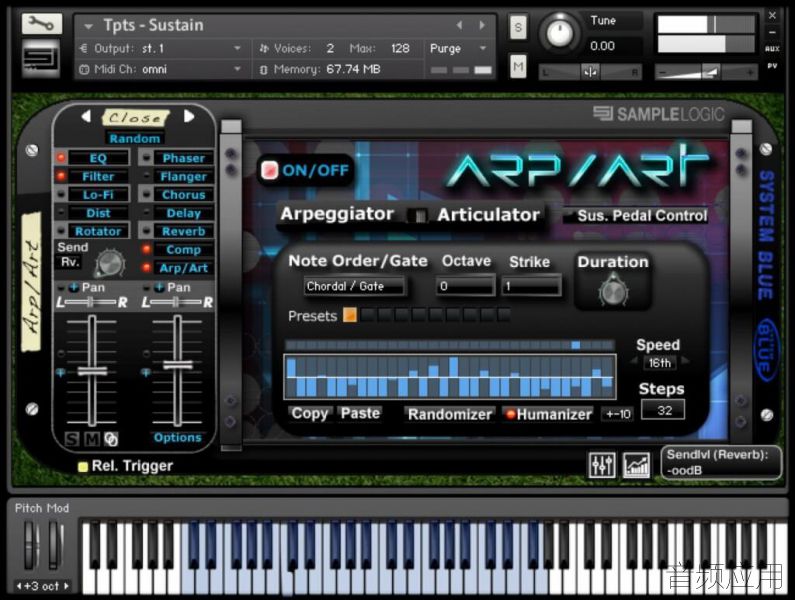Screen dimensions: 795x600
Task: Click the mixer S solo icon
Action: (72, 439)
